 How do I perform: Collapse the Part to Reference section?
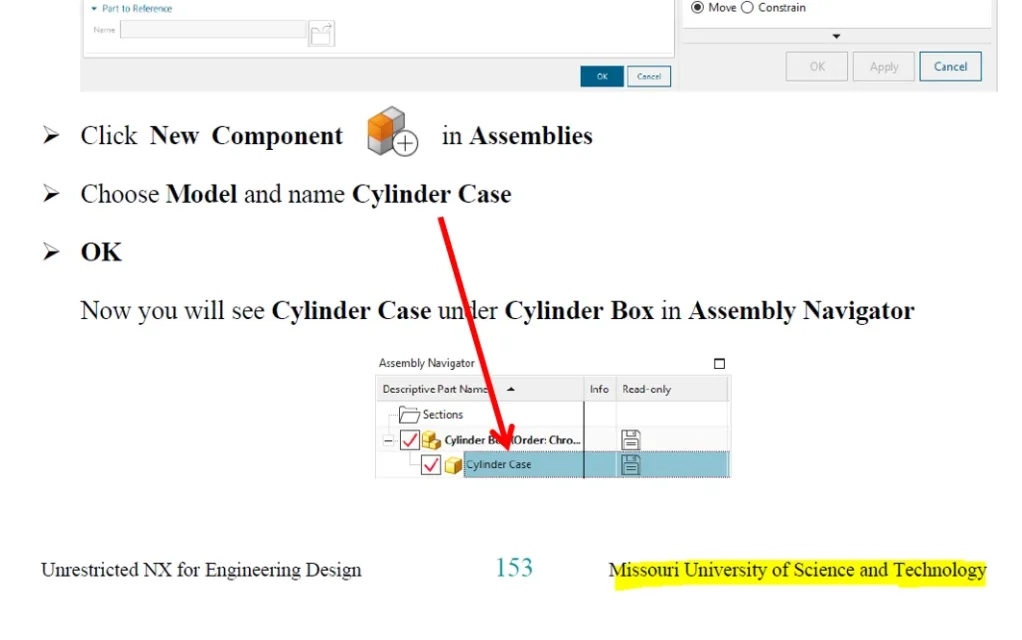coord(94,8)
